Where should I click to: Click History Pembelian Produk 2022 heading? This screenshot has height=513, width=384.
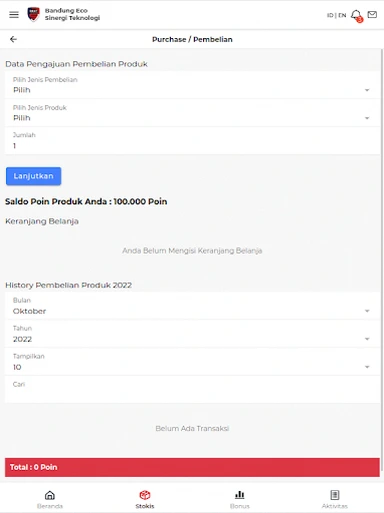68,285
